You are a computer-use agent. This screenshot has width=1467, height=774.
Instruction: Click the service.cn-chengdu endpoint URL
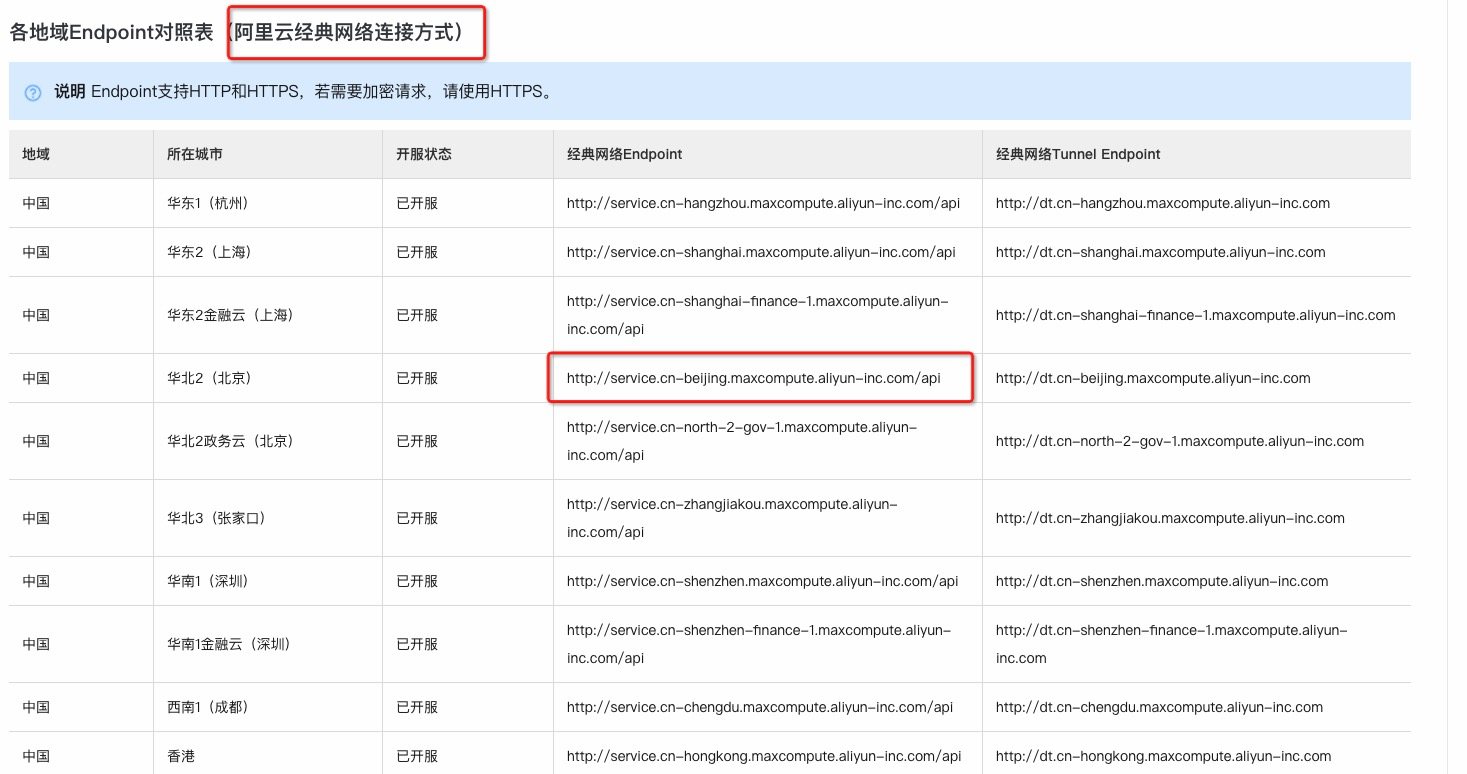(760, 707)
